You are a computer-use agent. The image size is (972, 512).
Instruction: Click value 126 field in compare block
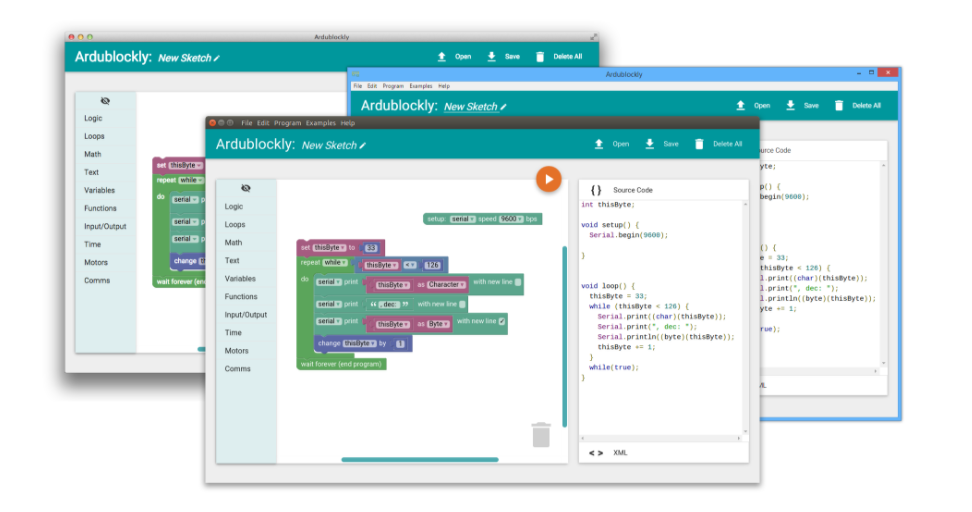coord(432,265)
